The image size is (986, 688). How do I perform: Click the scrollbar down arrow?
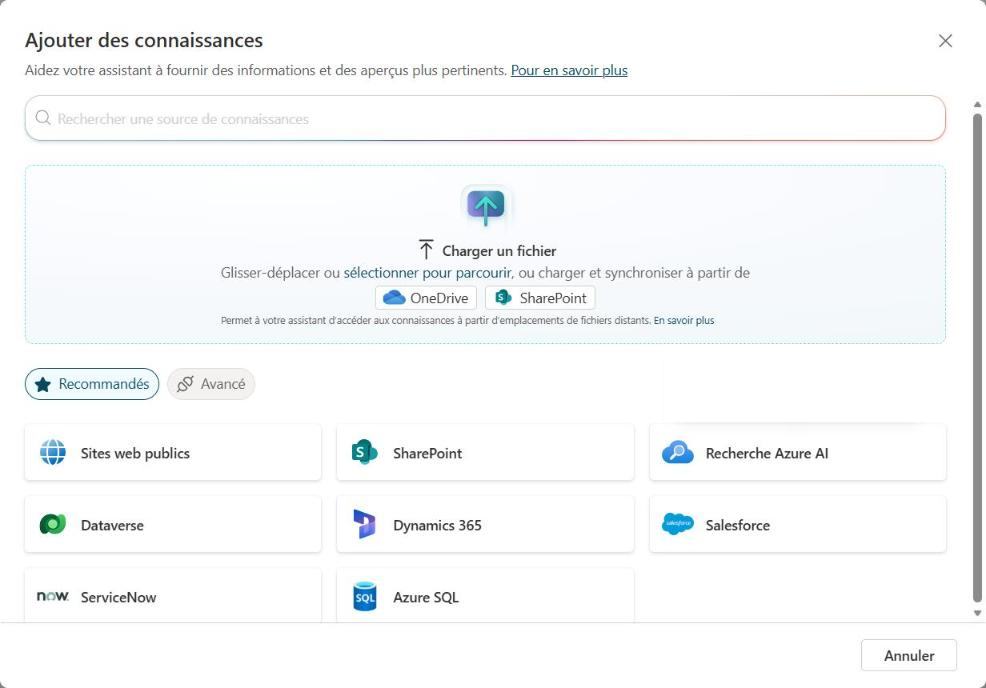pyautogui.click(x=977, y=613)
